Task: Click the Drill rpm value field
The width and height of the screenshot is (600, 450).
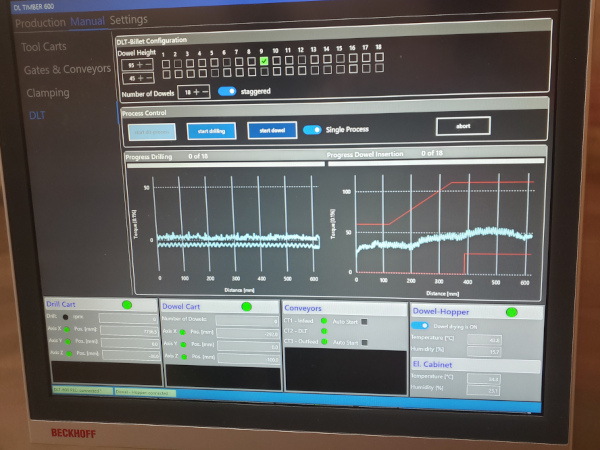Action: pyautogui.click(x=129, y=318)
